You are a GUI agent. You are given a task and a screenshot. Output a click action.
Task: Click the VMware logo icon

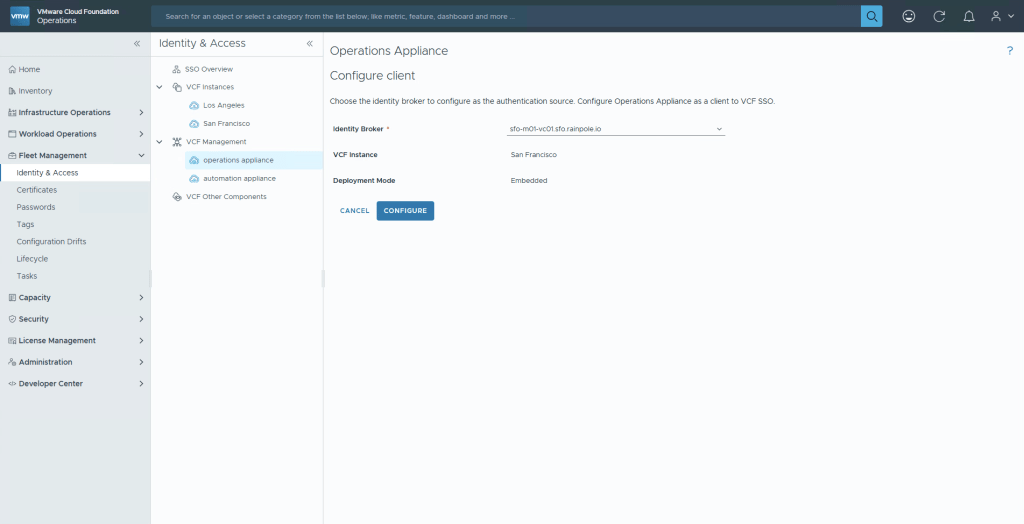pyautogui.click(x=20, y=16)
